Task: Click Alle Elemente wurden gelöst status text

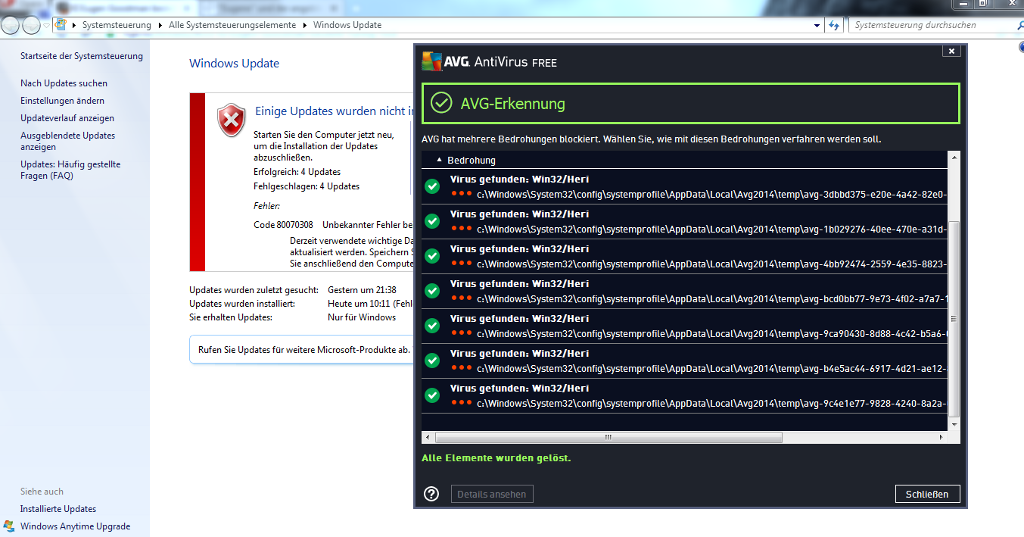Action: (496, 458)
